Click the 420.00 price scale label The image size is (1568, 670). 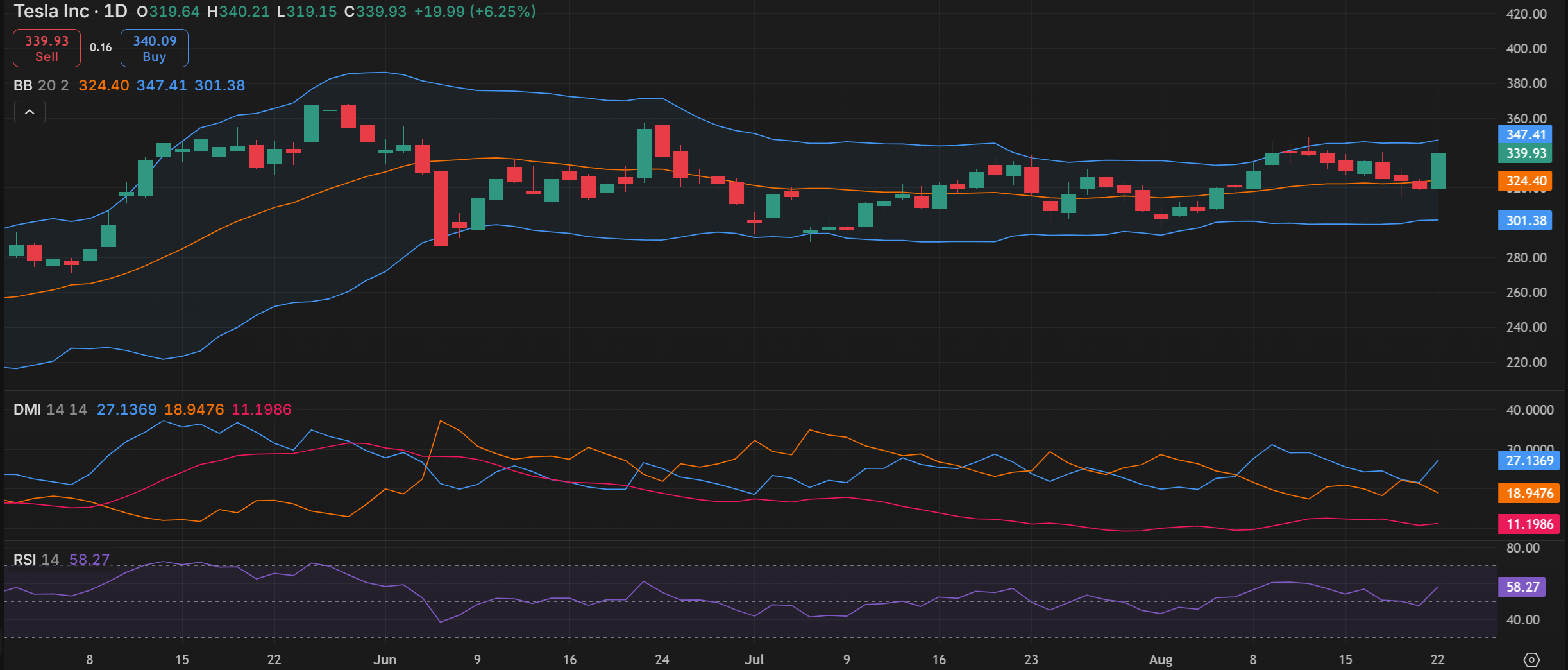click(1526, 14)
